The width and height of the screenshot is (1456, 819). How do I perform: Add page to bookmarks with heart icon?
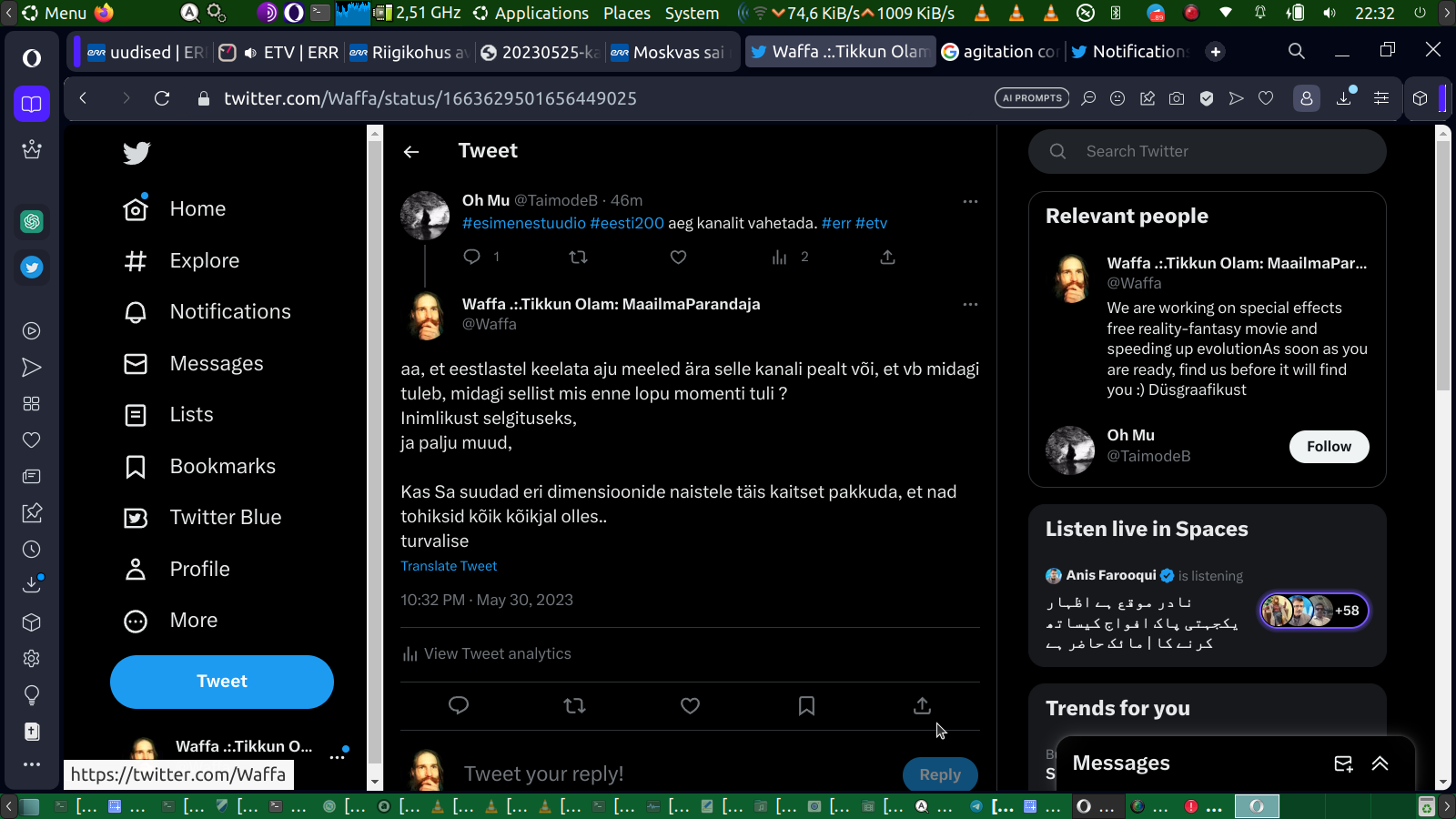coord(1266,98)
